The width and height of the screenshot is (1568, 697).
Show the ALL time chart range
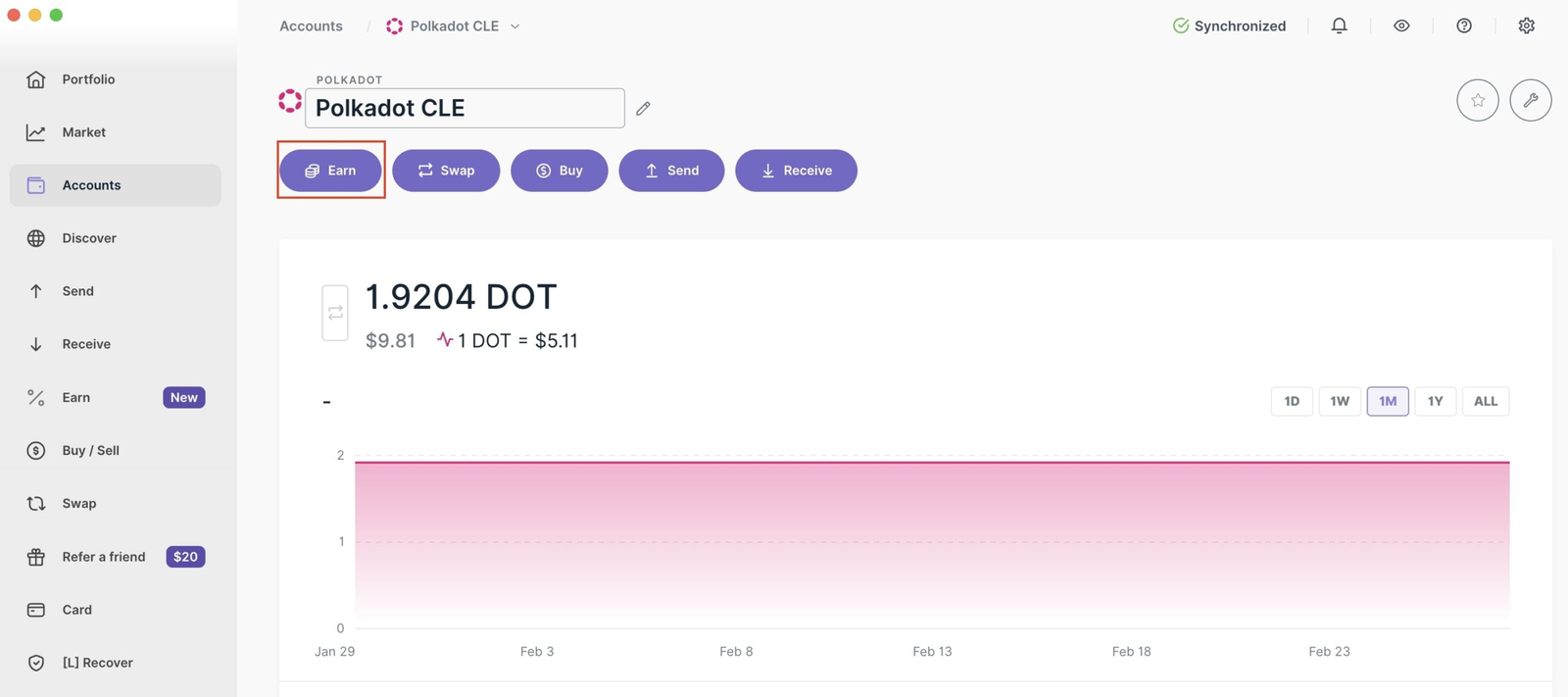(1485, 401)
